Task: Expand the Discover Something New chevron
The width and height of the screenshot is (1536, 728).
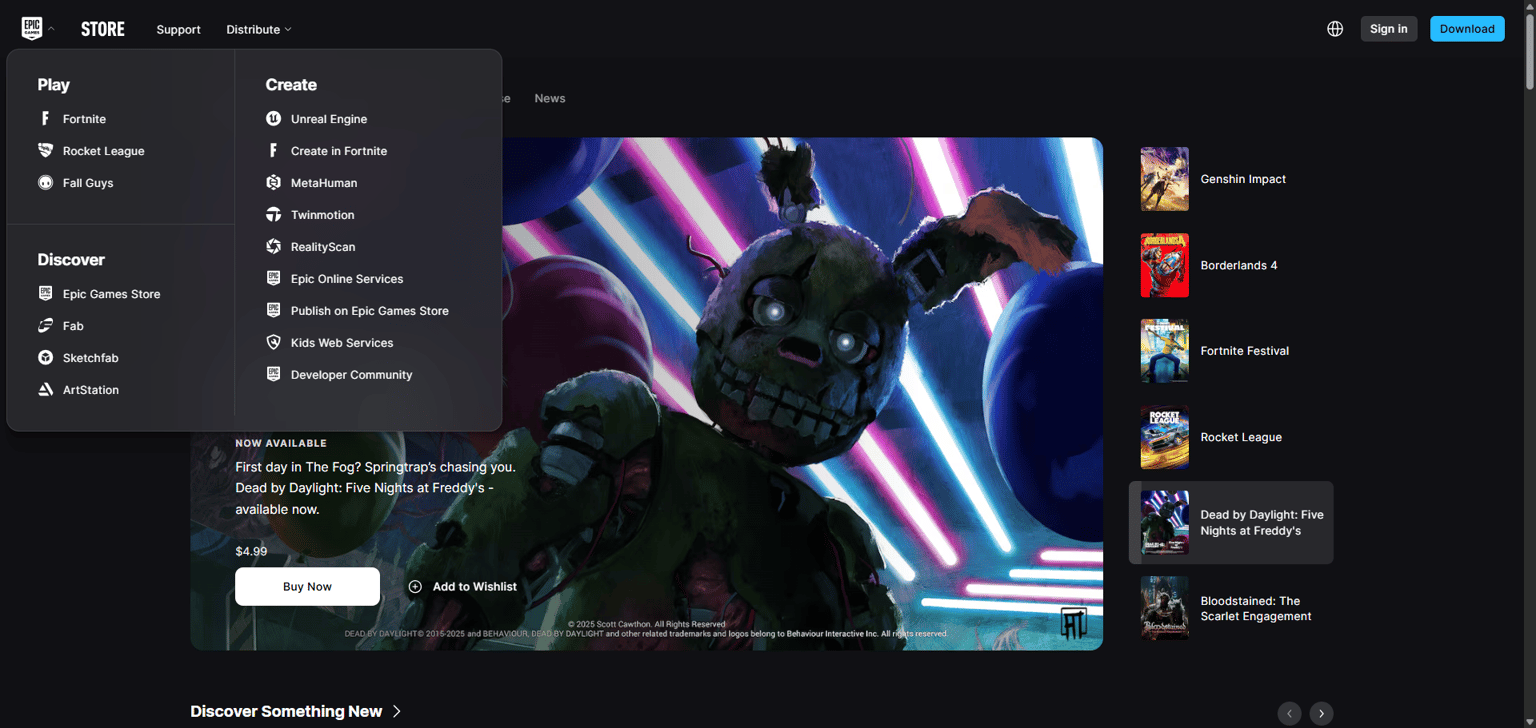Action: (397, 712)
